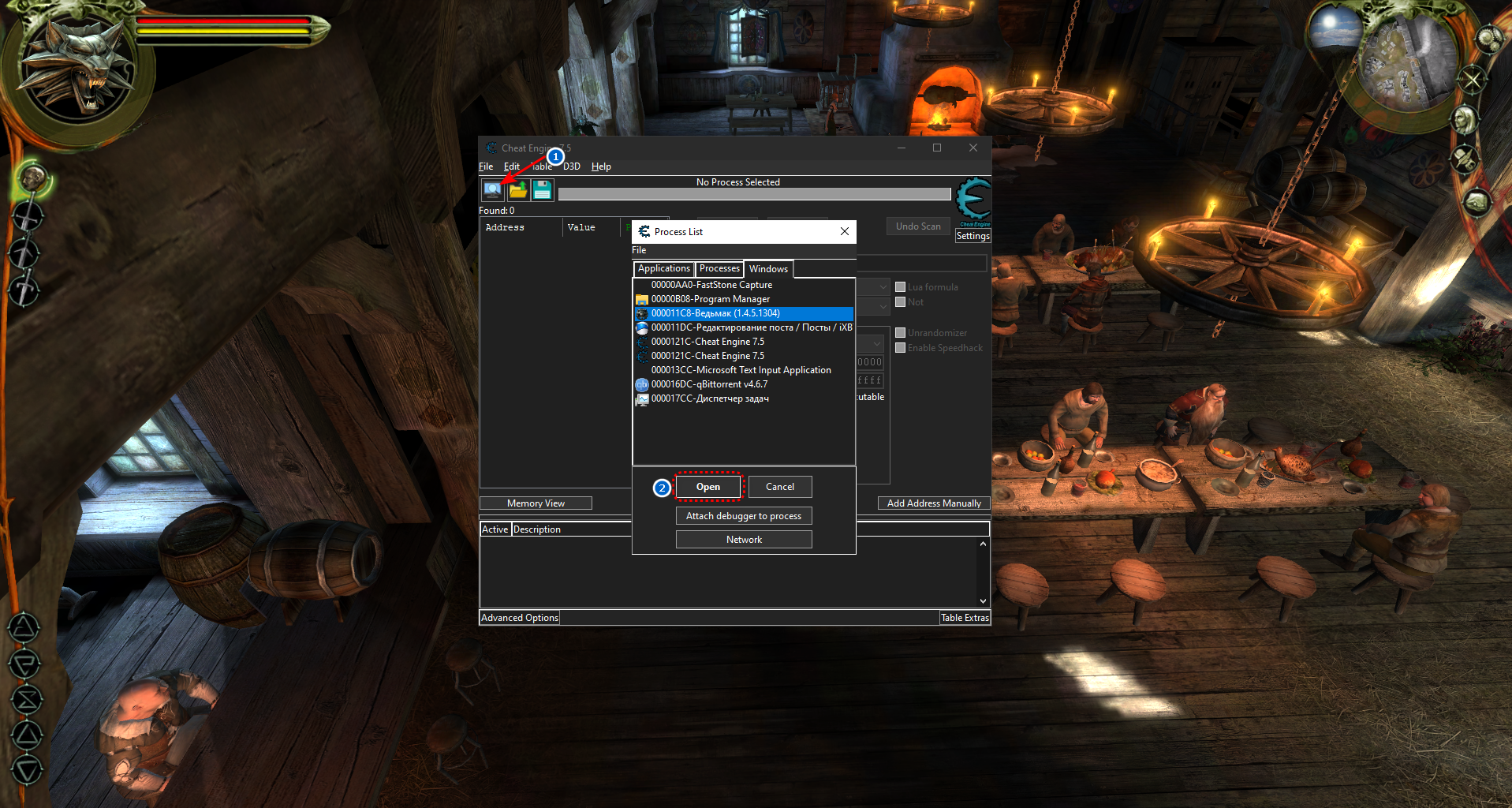This screenshot has height=808, width=1512.
Task: Click the open process computer icon
Action: (492, 189)
